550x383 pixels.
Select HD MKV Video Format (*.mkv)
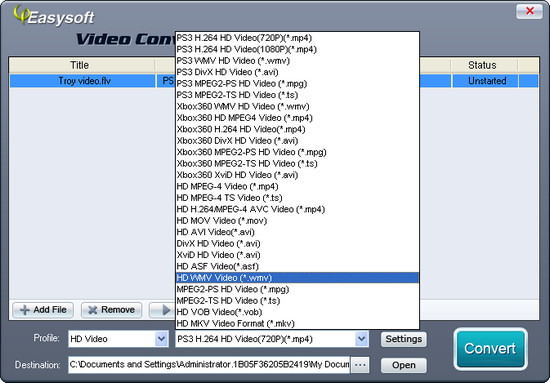coord(297,324)
